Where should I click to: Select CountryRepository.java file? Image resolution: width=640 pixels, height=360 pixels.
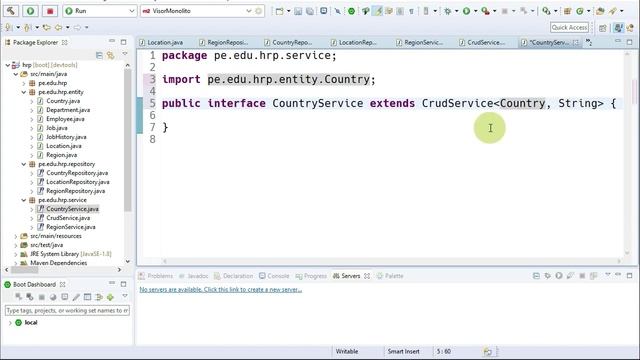tap(77, 173)
